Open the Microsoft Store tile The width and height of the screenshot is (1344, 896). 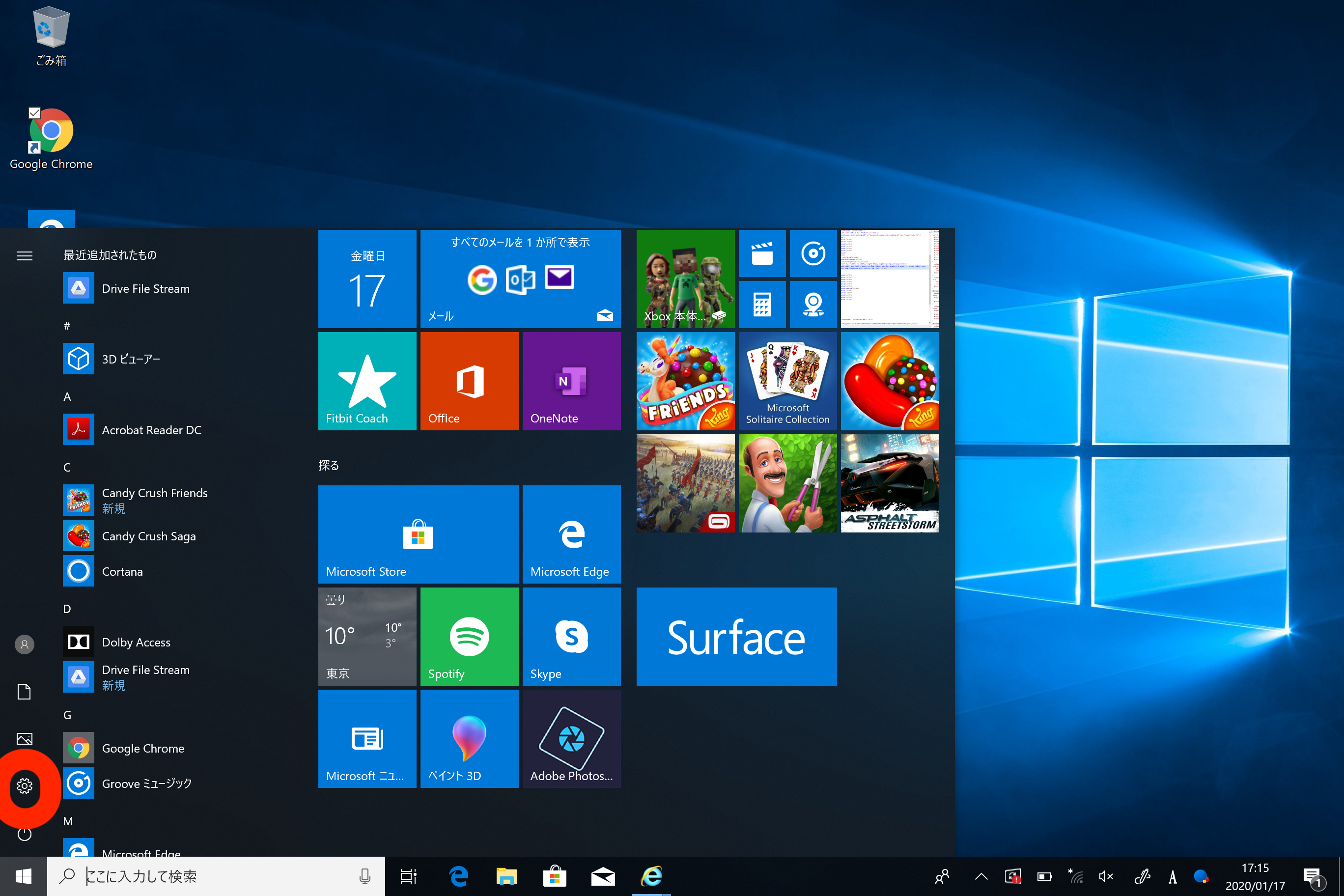[419, 534]
